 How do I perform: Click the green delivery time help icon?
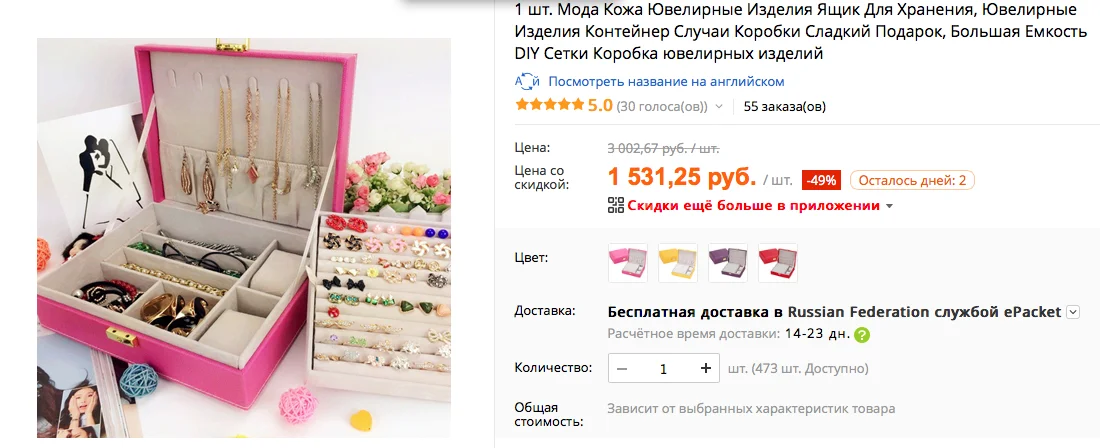(x=862, y=334)
